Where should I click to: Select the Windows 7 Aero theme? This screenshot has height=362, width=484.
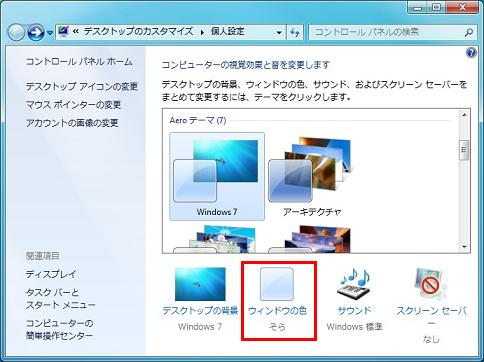tap(217, 176)
